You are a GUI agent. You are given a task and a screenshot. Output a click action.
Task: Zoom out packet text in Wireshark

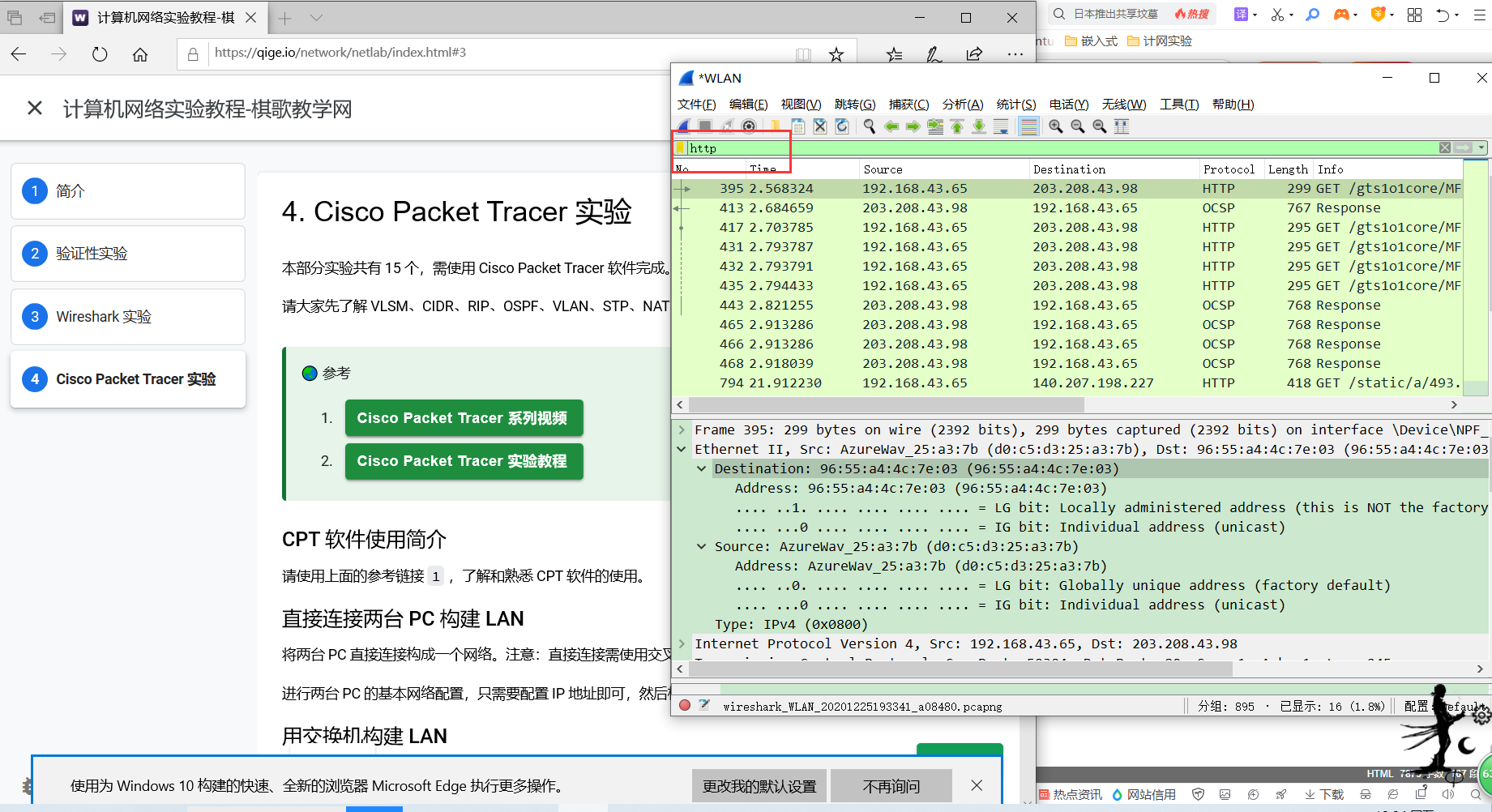[1078, 126]
